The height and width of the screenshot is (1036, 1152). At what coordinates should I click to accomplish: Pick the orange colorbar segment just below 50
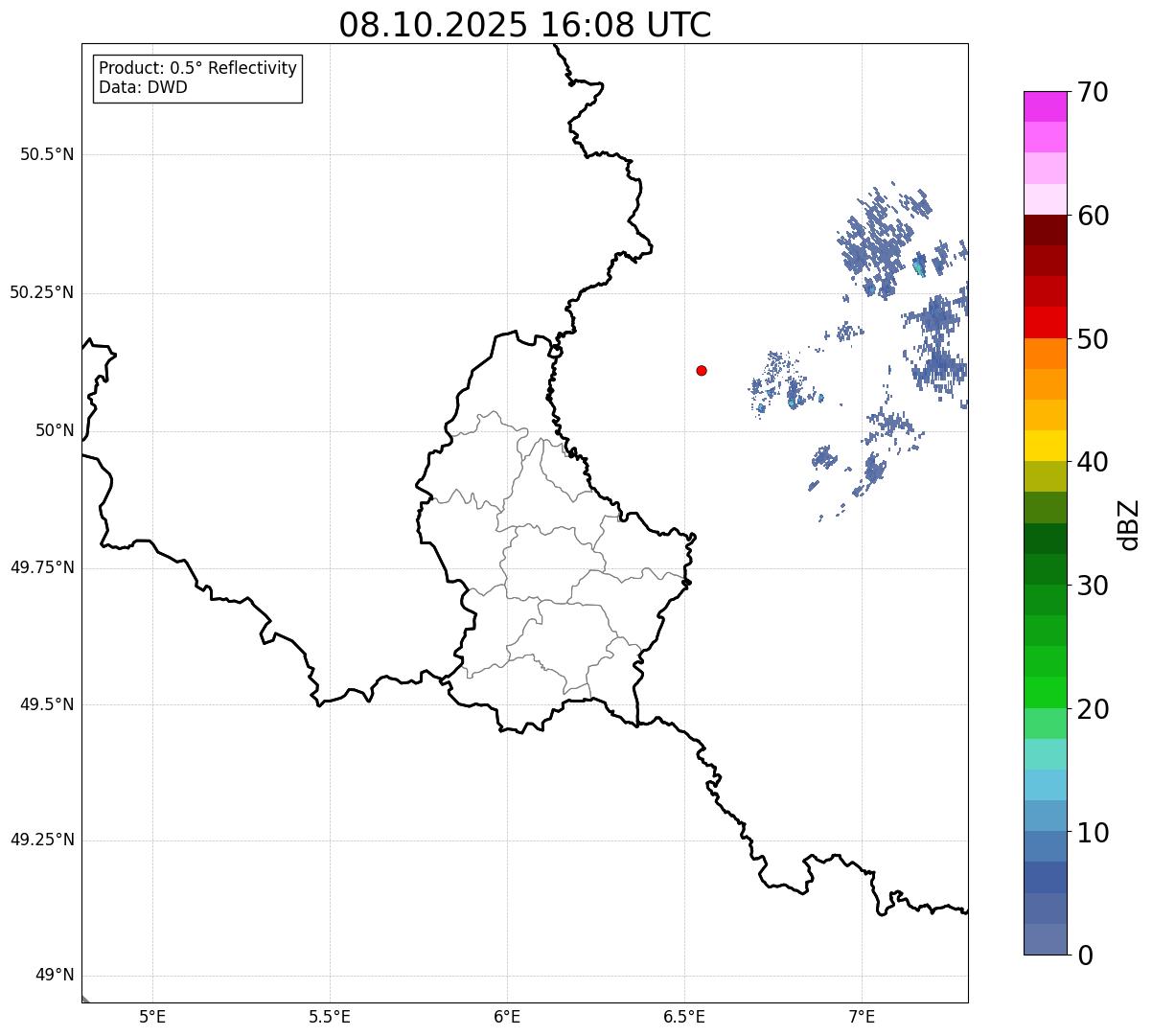(x=1045, y=354)
